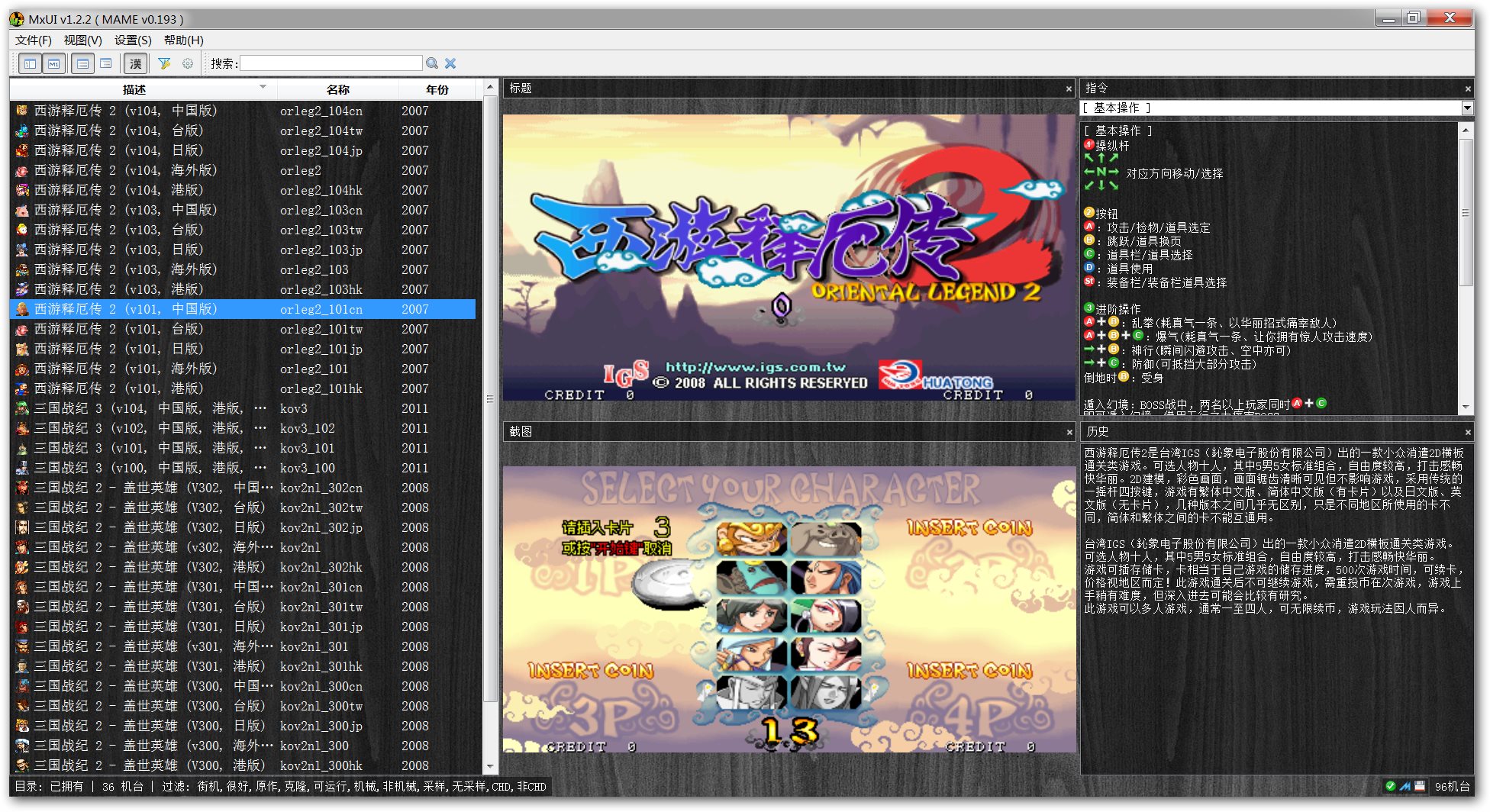Click the game icon for orleg2_103tw

[22, 230]
